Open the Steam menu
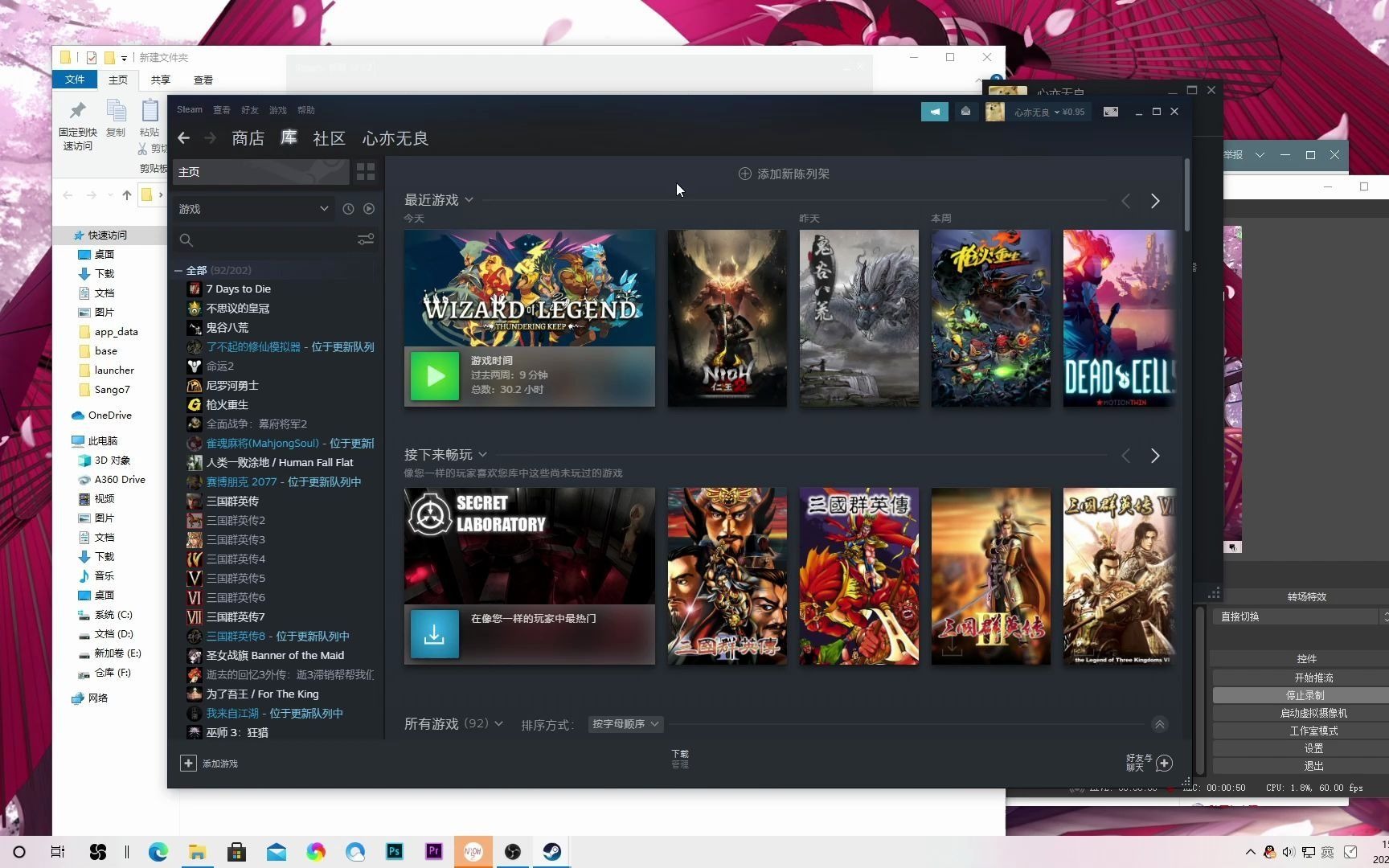Screen dimensions: 1389x868 coord(190,109)
